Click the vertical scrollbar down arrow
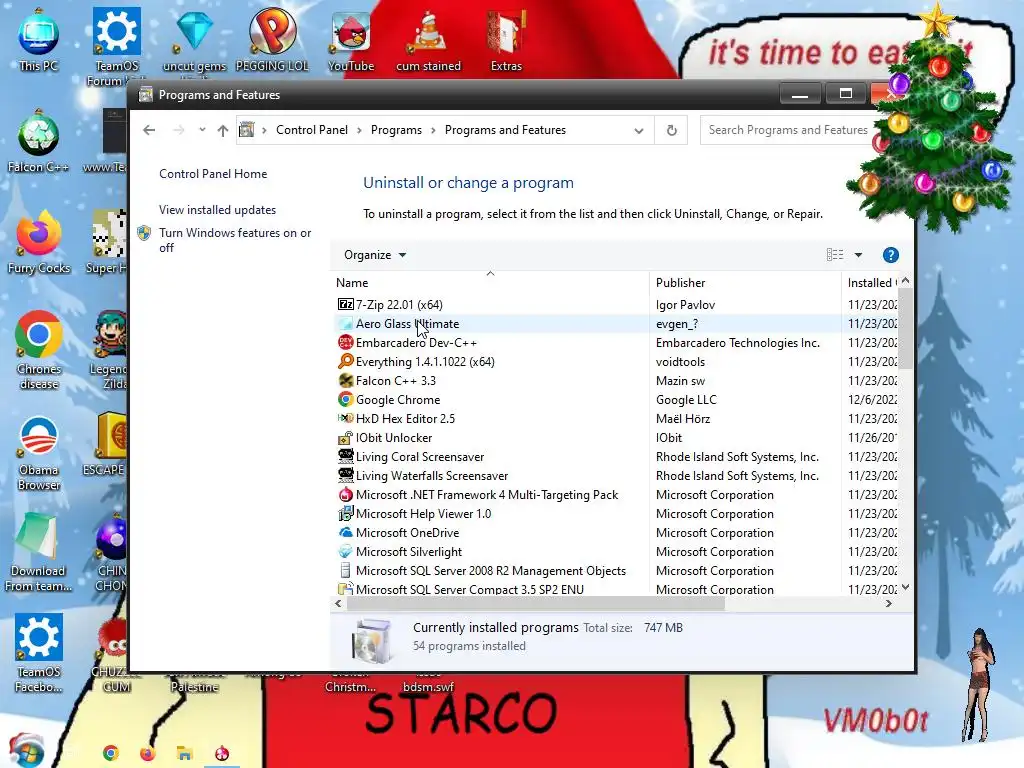Screen dimensions: 1024x768 (905, 587)
